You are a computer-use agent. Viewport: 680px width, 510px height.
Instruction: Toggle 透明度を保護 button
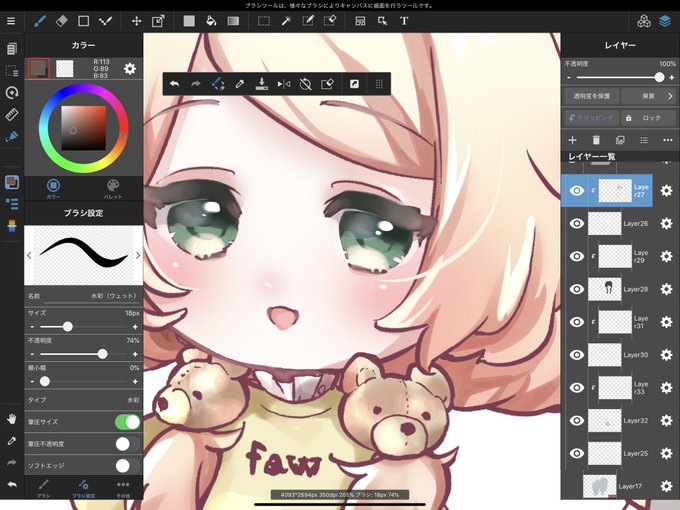[x=592, y=96]
